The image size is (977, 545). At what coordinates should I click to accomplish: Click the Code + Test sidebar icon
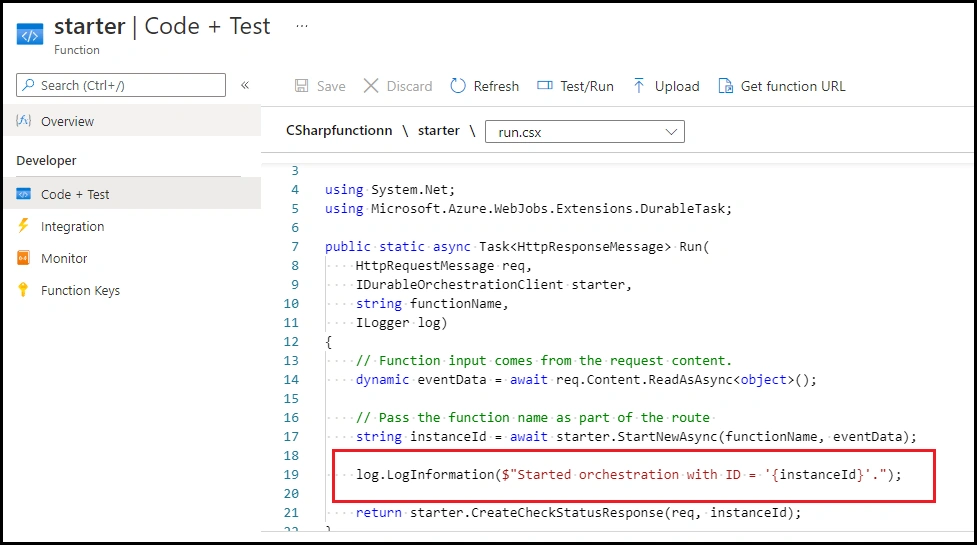pyautogui.click(x=24, y=194)
